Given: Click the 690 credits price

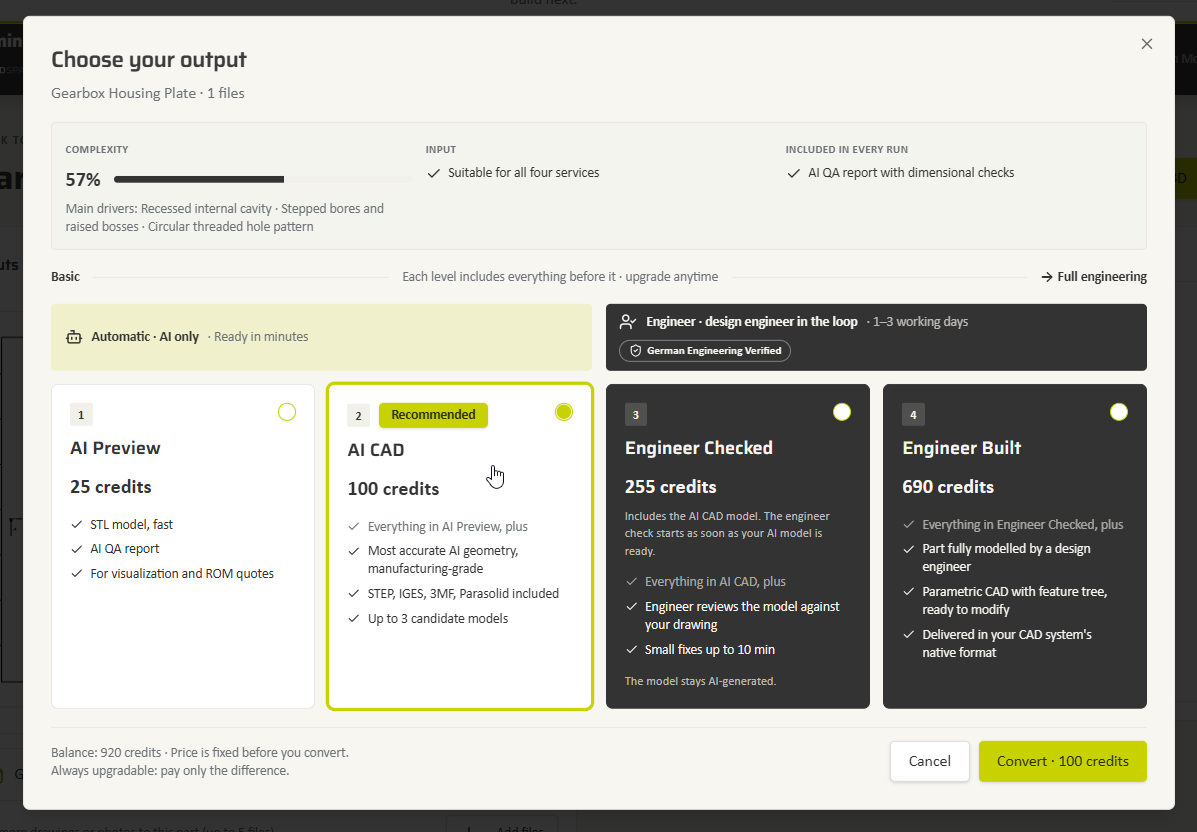Looking at the screenshot, I should point(948,487).
